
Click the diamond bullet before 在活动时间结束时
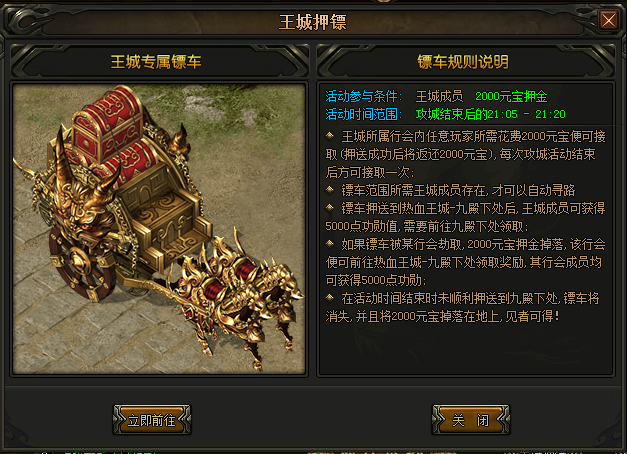pos(329,298)
